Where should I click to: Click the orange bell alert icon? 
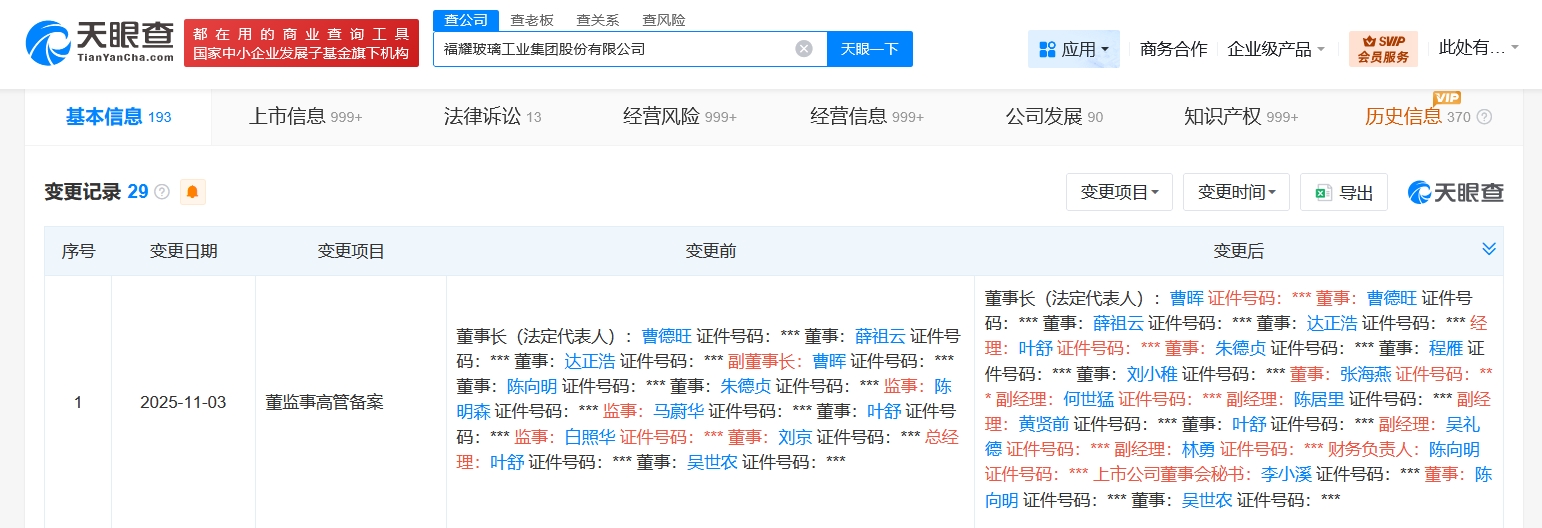point(192,192)
